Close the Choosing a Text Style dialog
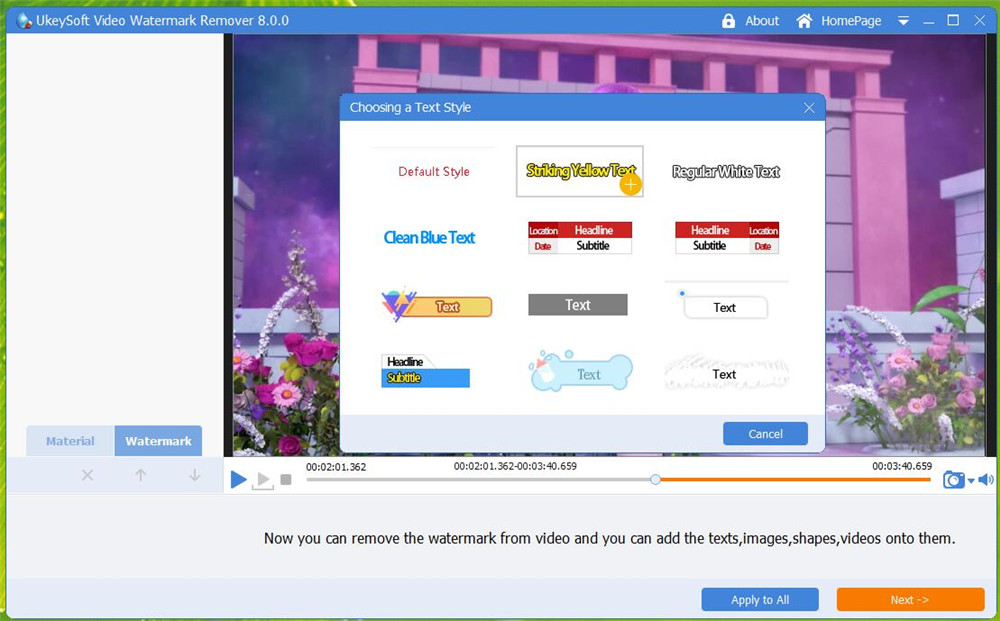The image size is (1000, 621). tap(809, 107)
